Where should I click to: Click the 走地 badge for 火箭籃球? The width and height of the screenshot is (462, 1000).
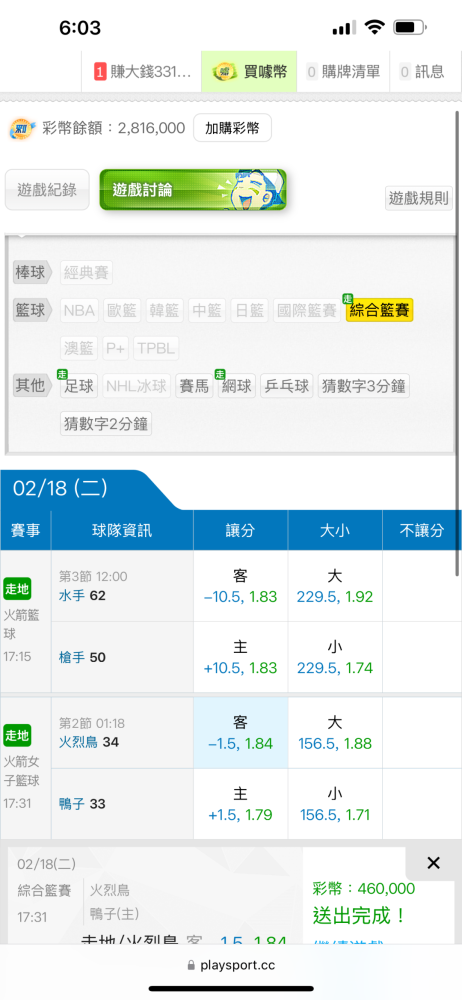click(17, 588)
